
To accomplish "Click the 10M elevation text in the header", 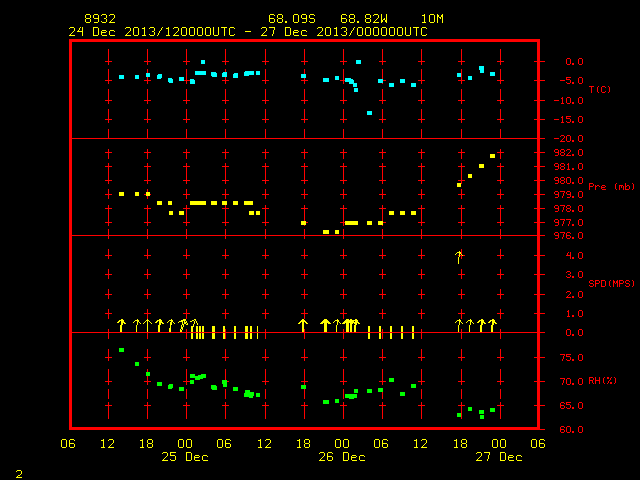I will coord(432,19).
